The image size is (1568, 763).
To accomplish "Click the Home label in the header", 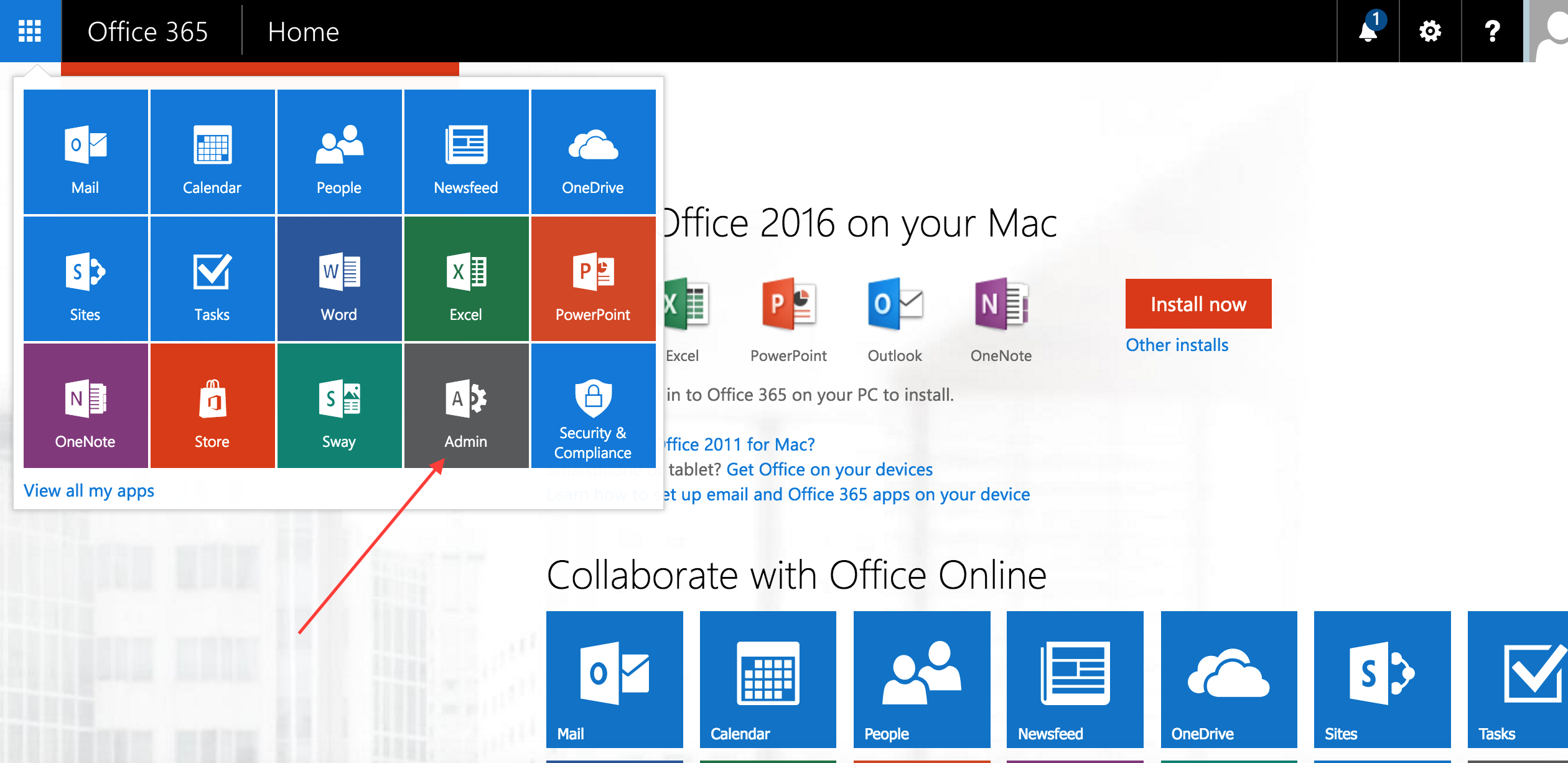I will point(303,32).
